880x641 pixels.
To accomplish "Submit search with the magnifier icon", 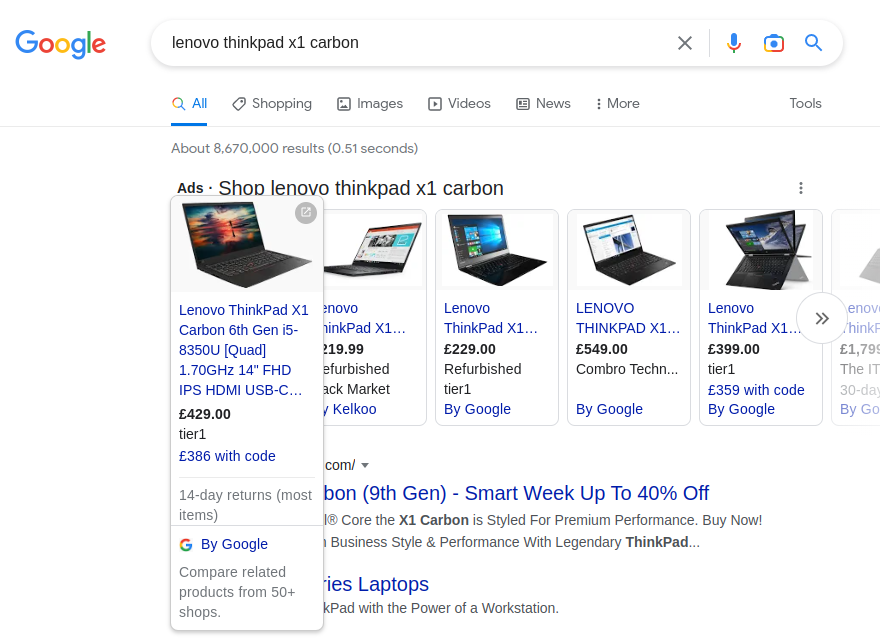I will 814,43.
